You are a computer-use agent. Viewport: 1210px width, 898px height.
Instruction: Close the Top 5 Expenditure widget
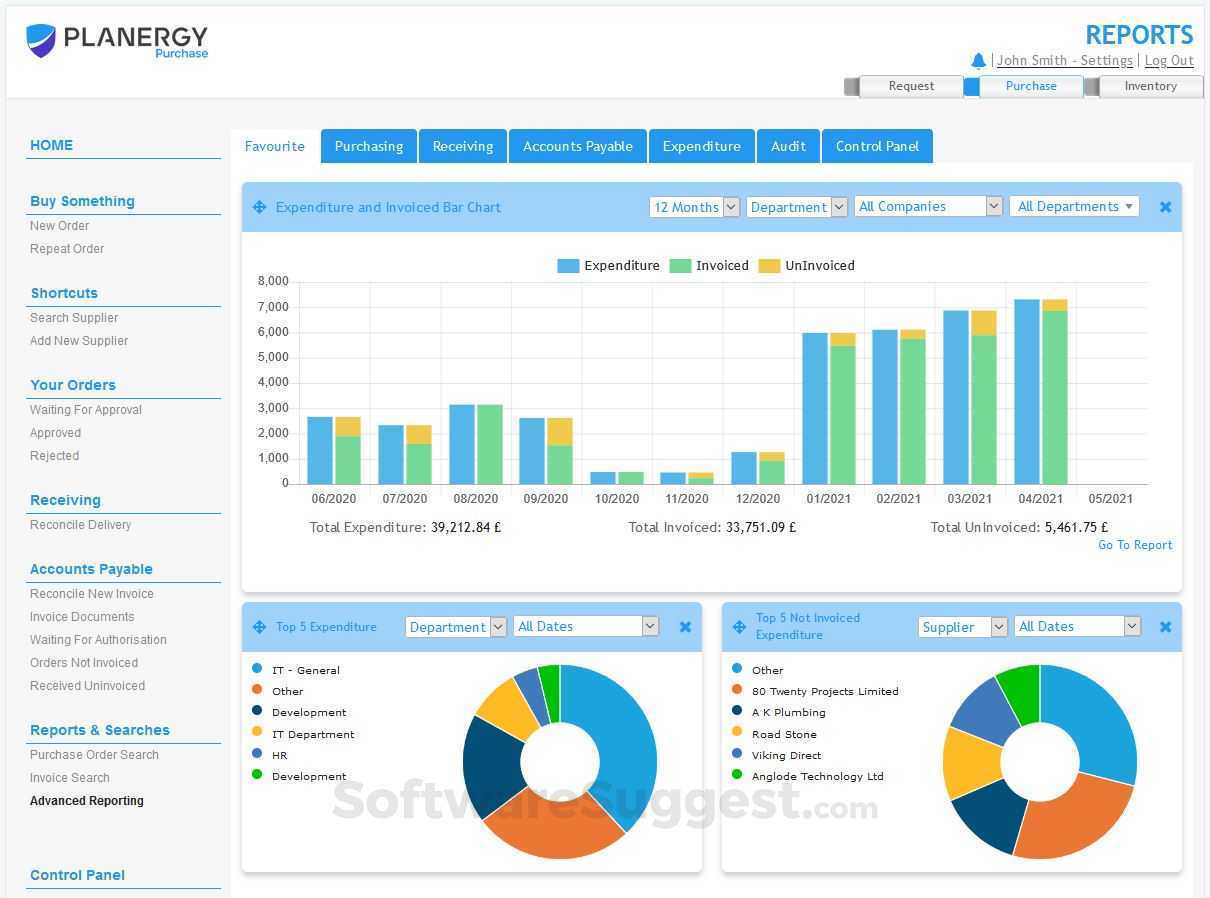(685, 627)
